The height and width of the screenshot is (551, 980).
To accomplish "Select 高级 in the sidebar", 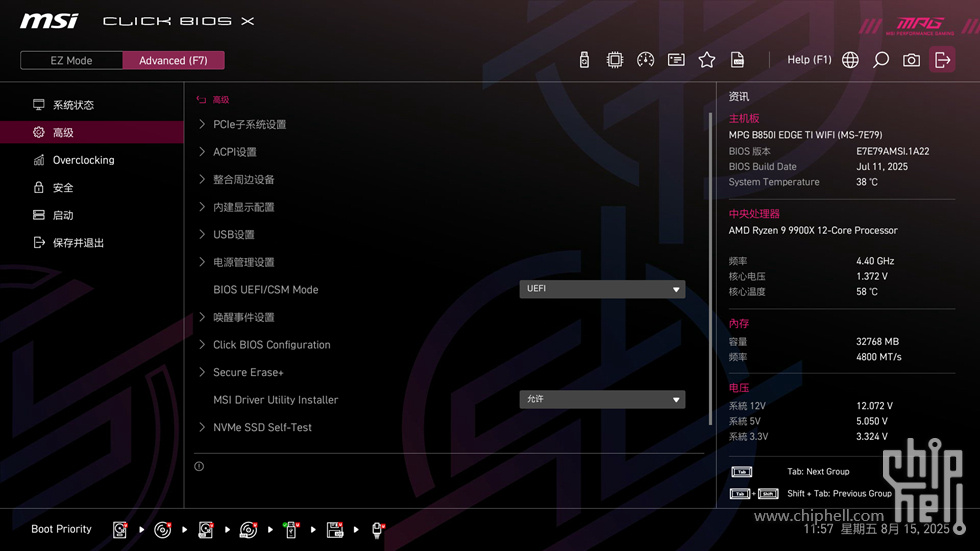I will click(x=92, y=132).
